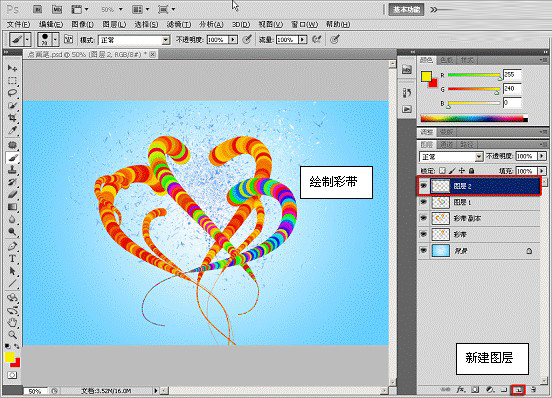This screenshot has height=398, width=552.
Task: Select the Crop tool
Action: [x=12, y=118]
